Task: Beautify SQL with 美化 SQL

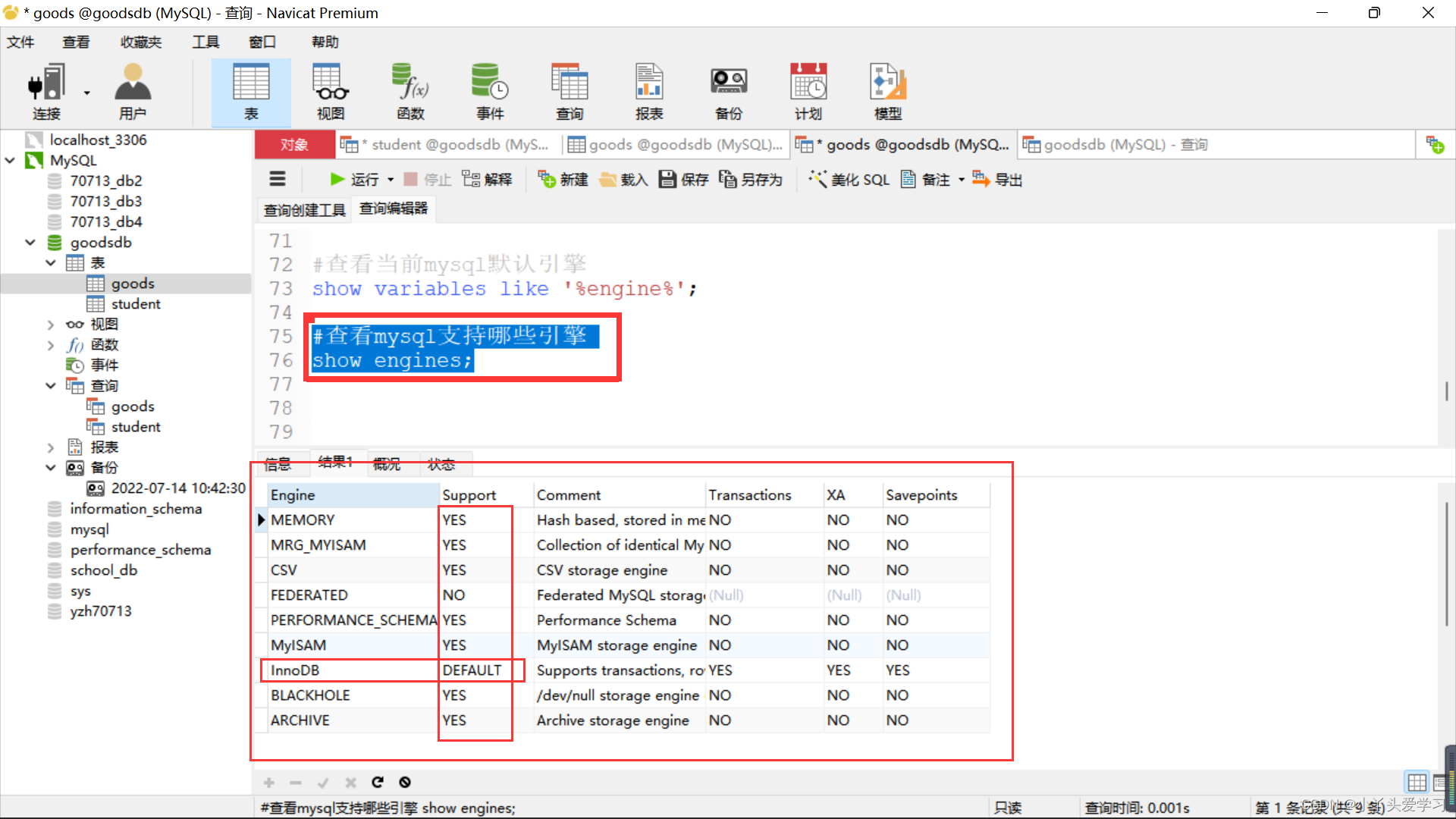Action: coord(849,179)
